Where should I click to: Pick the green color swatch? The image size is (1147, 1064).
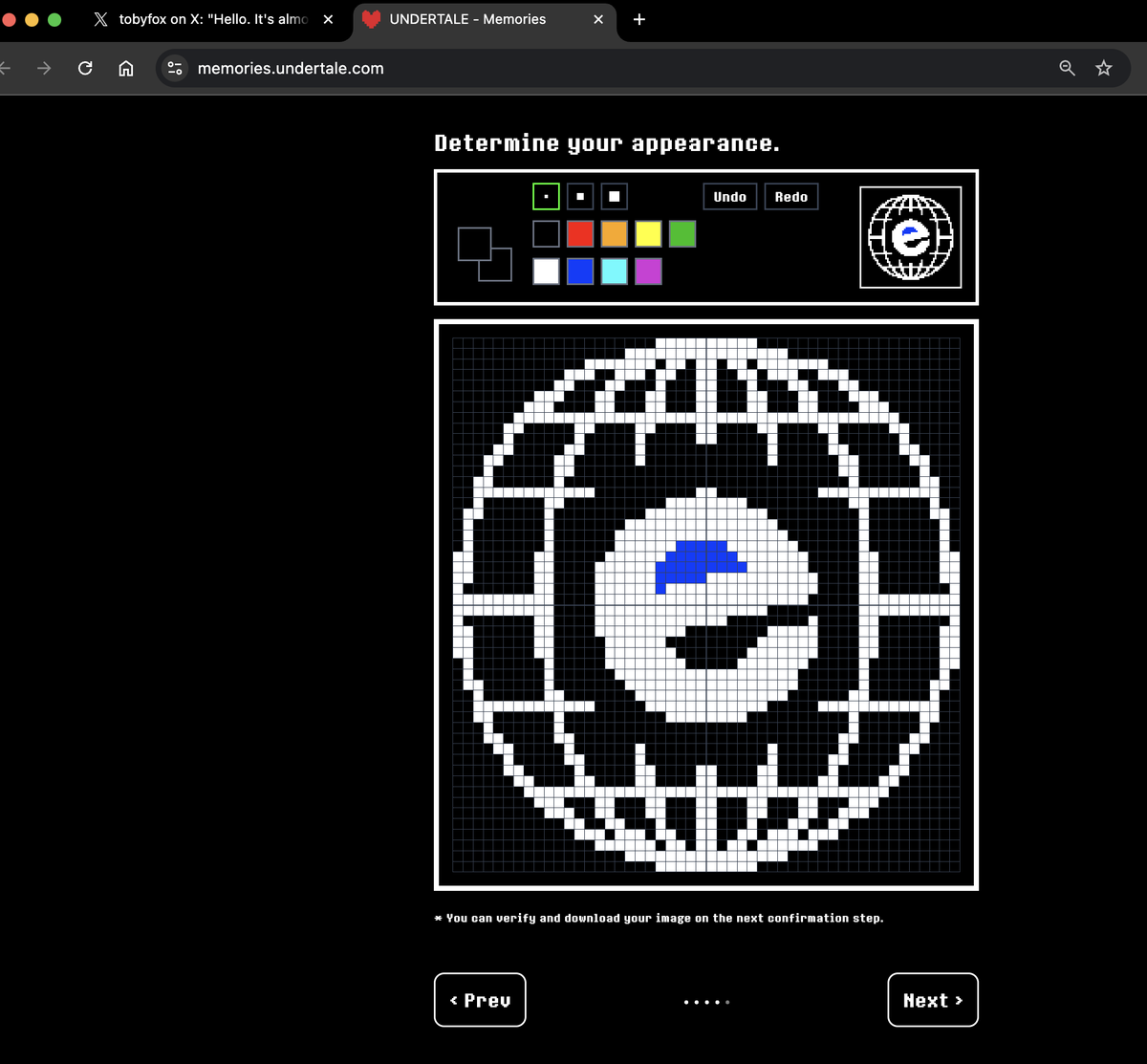coord(682,233)
